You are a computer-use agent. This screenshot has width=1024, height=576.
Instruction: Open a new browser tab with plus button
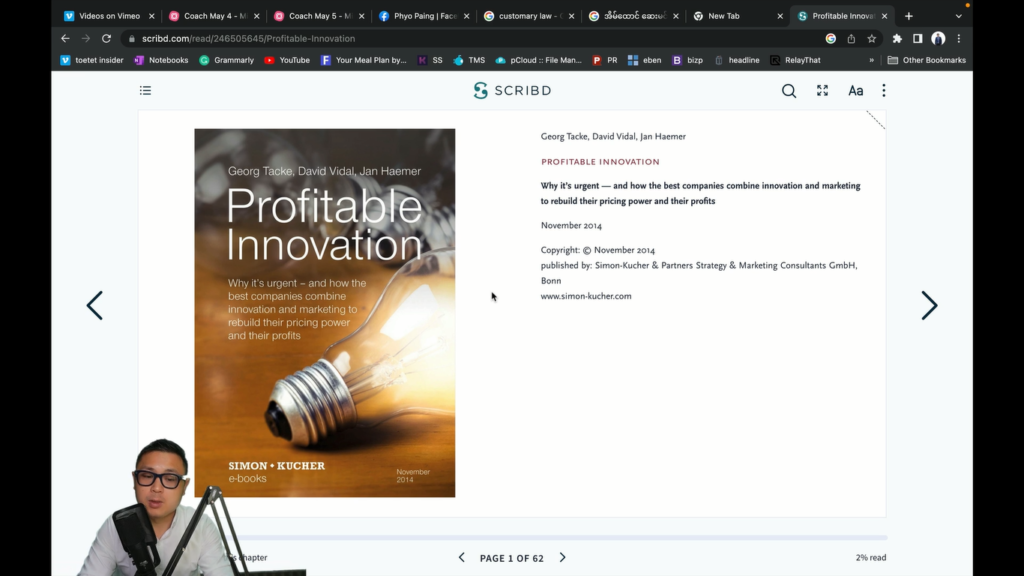pyautogui.click(x=908, y=16)
